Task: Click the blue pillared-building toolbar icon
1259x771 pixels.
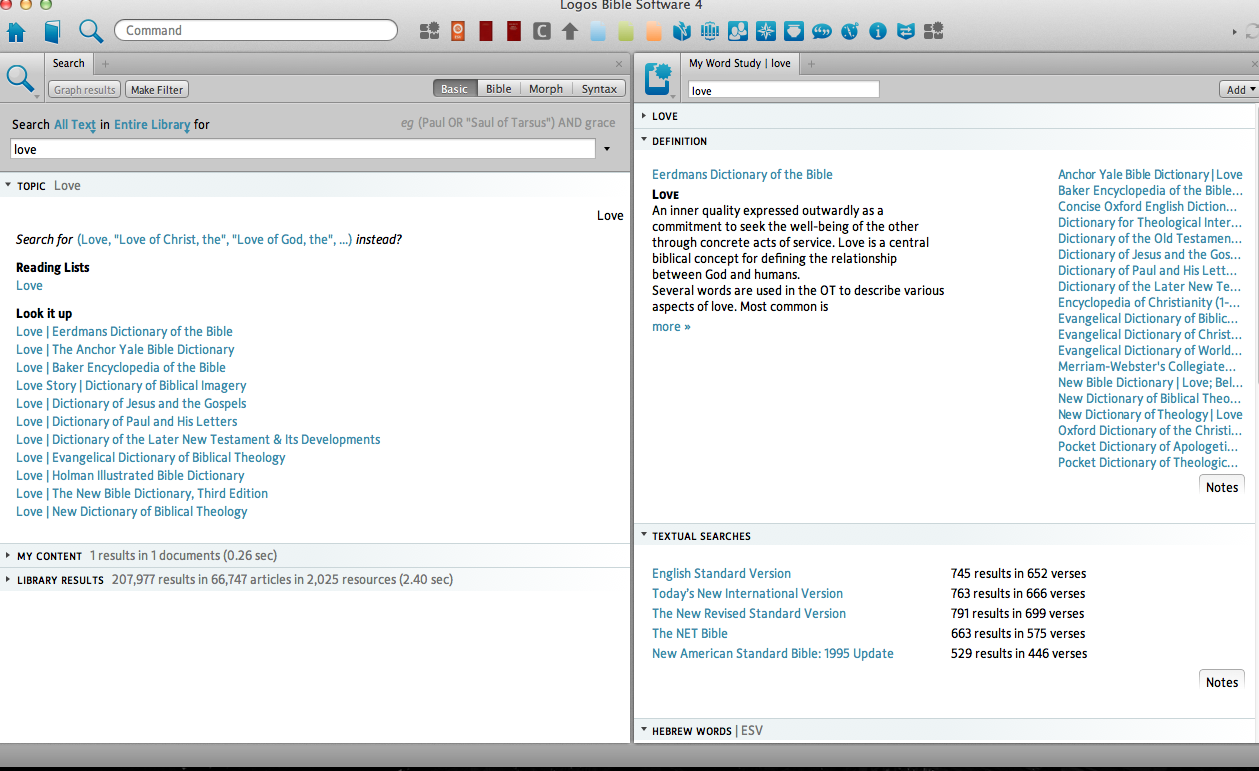Action: point(710,31)
